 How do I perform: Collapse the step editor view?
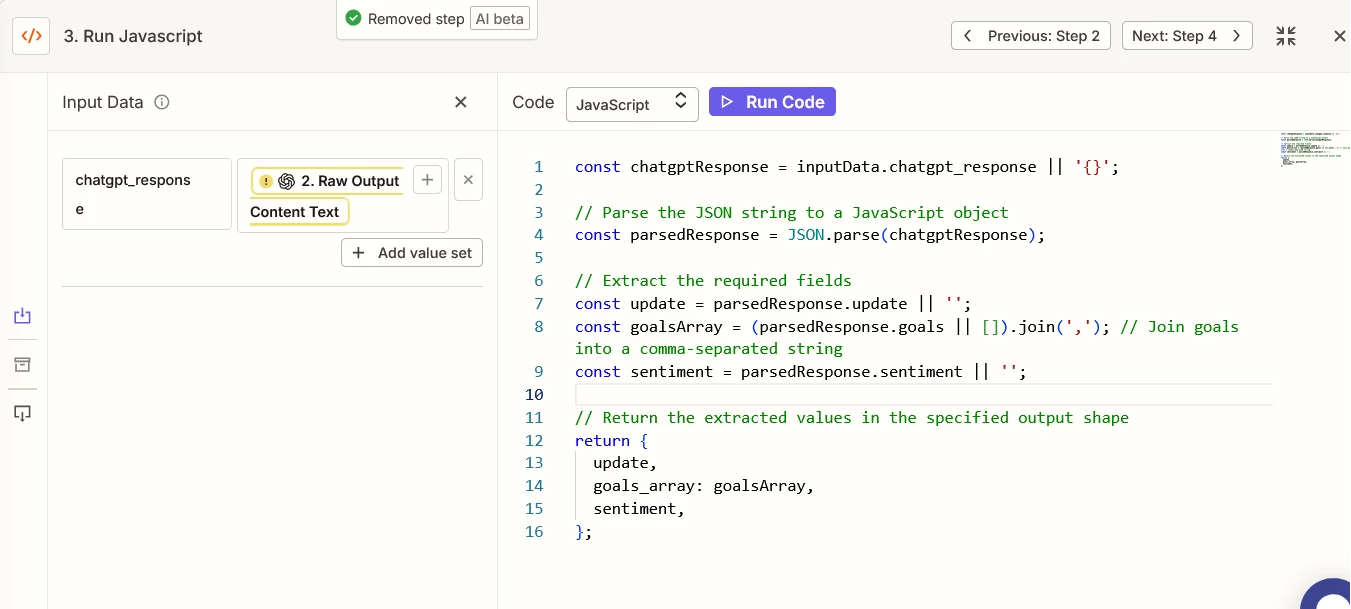tap(1286, 36)
